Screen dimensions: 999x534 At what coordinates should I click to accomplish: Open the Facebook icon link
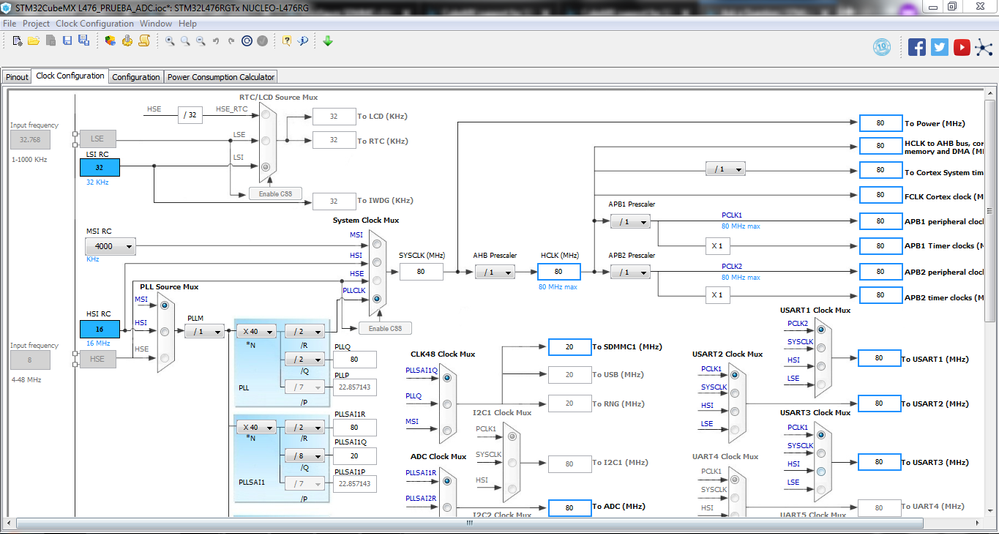[917, 47]
